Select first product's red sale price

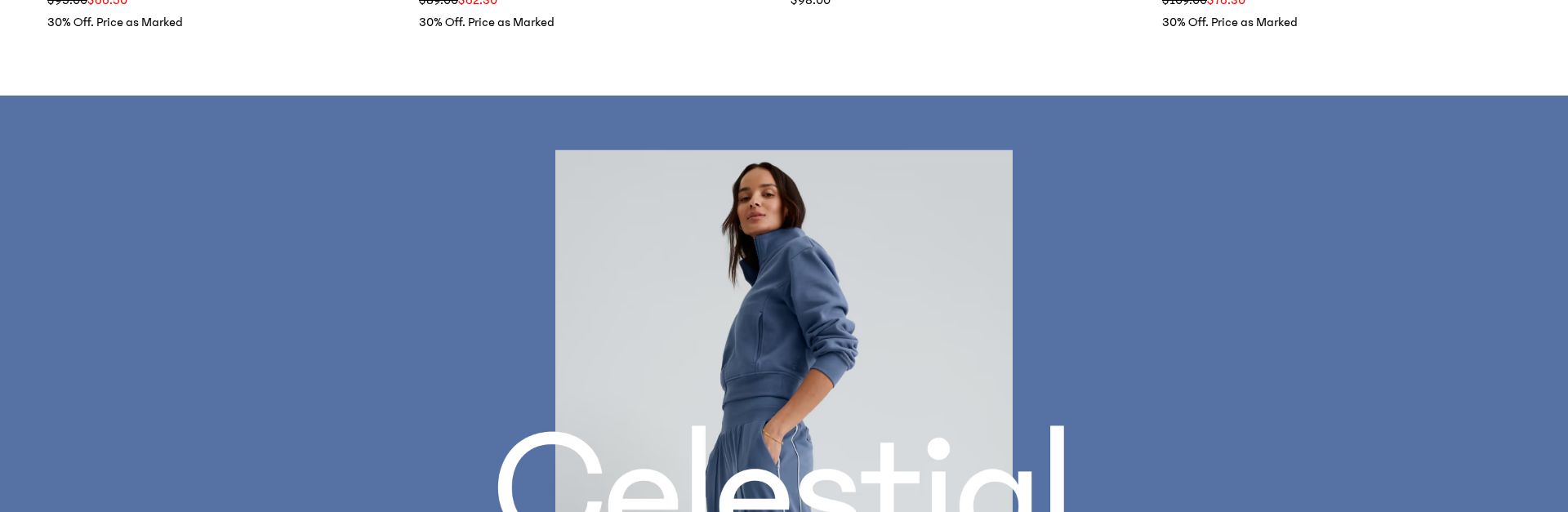click(108, 2)
